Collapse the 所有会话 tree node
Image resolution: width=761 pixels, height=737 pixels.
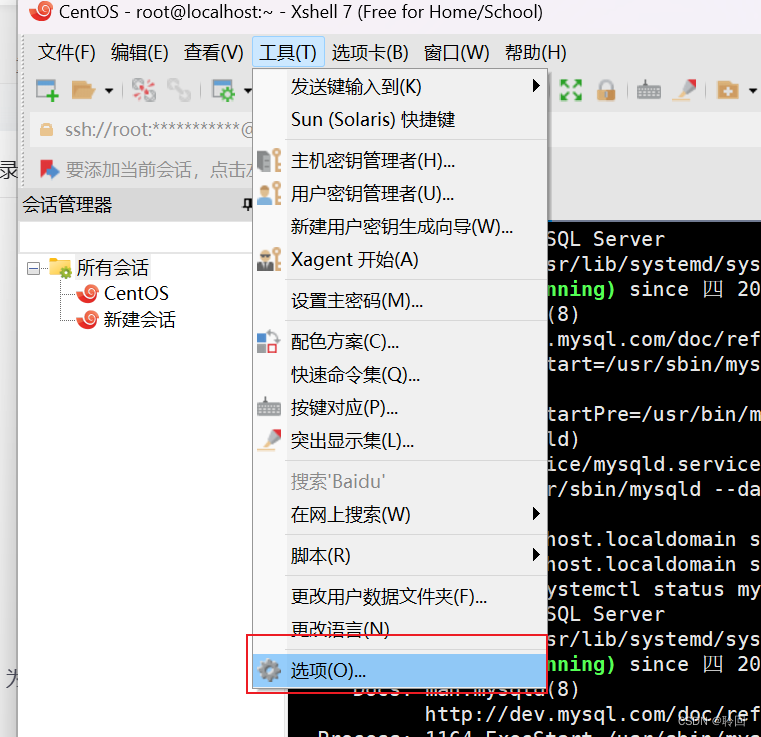(33, 268)
